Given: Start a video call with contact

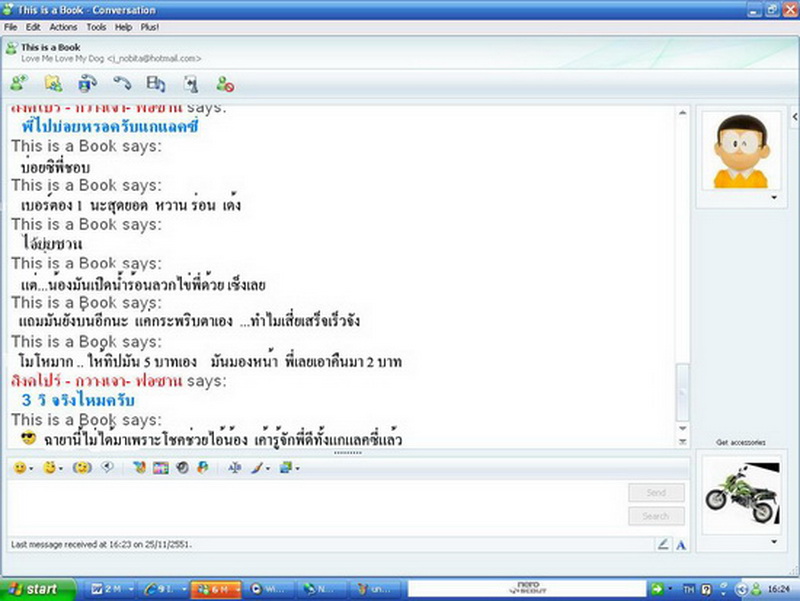Looking at the screenshot, I should coord(87,84).
